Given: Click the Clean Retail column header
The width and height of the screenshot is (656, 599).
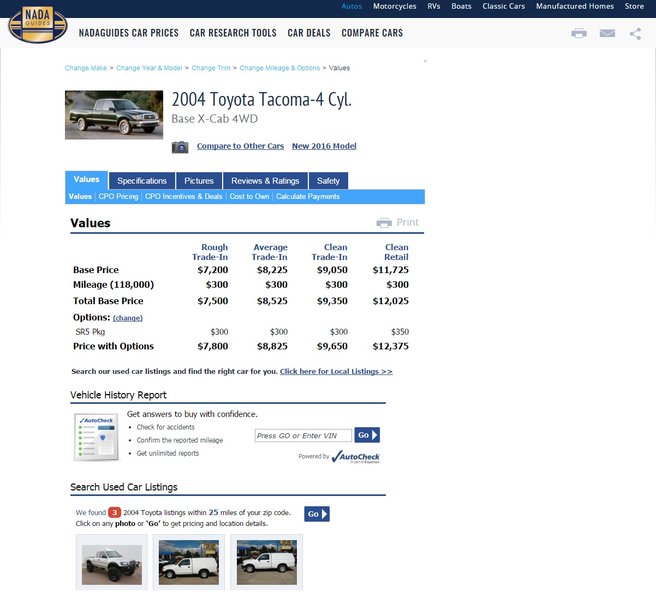Looking at the screenshot, I should pos(396,252).
